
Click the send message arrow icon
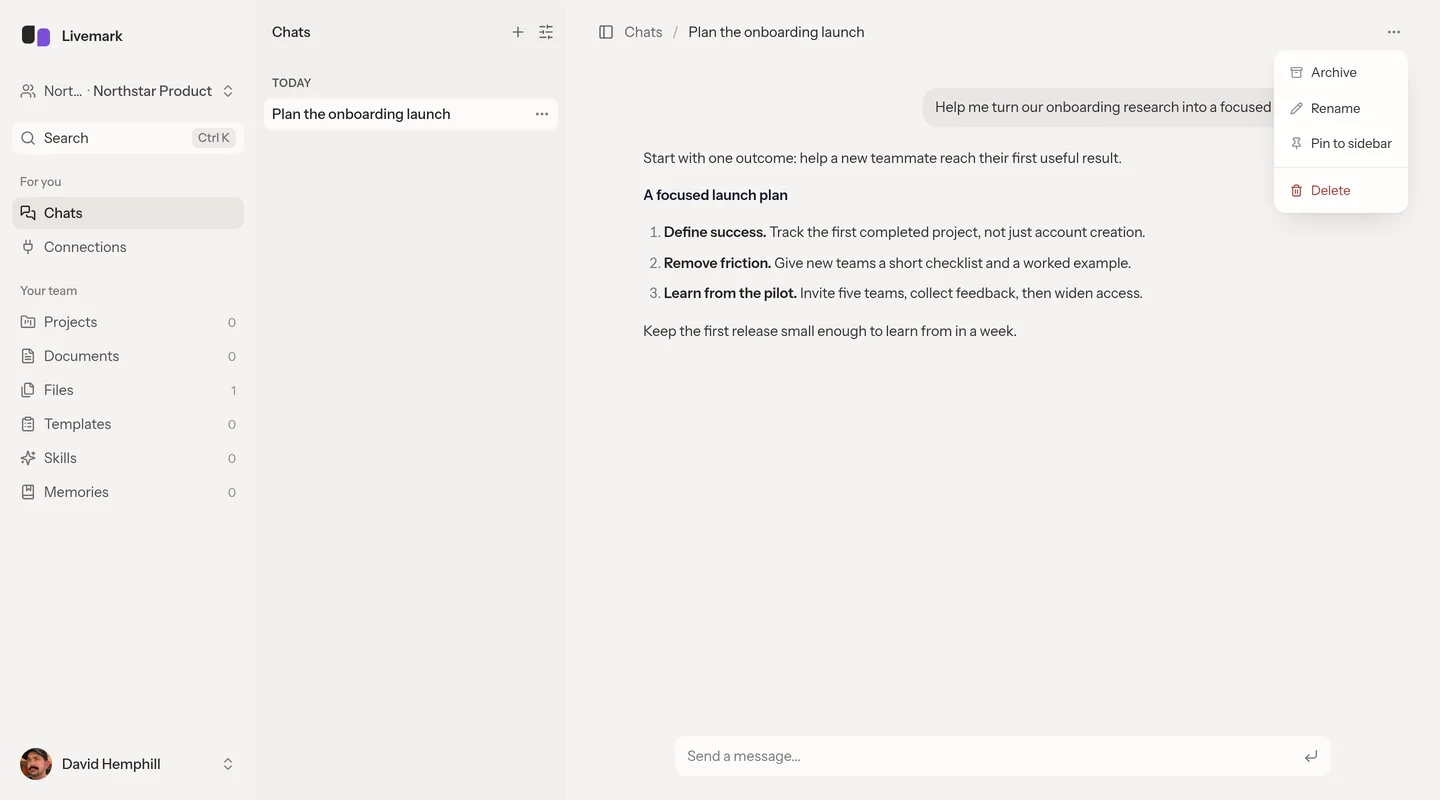click(x=1311, y=756)
